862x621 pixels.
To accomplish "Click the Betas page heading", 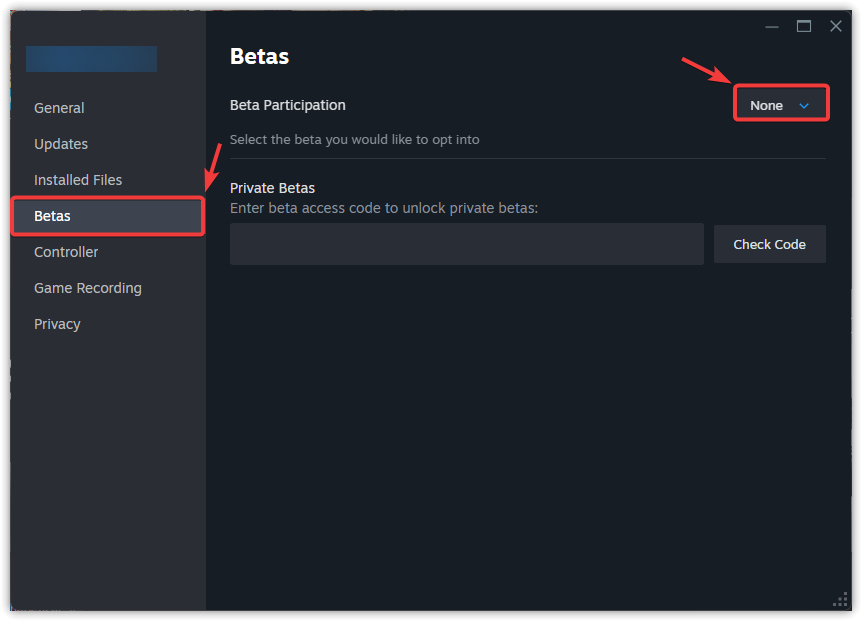I will 258,57.
